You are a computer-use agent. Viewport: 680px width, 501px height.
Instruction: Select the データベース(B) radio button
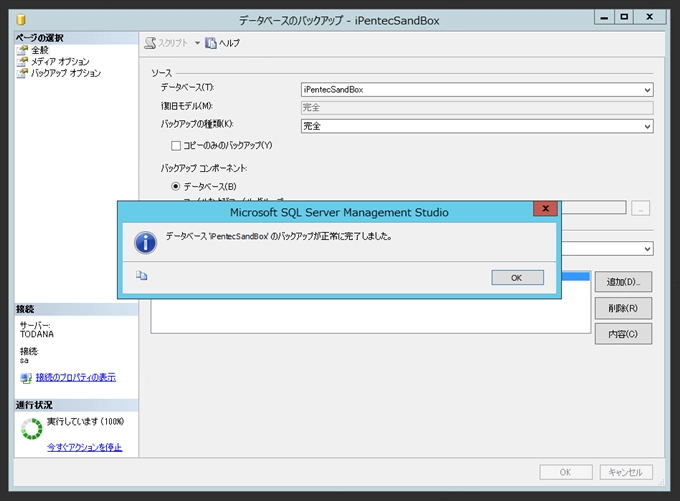(x=176, y=187)
